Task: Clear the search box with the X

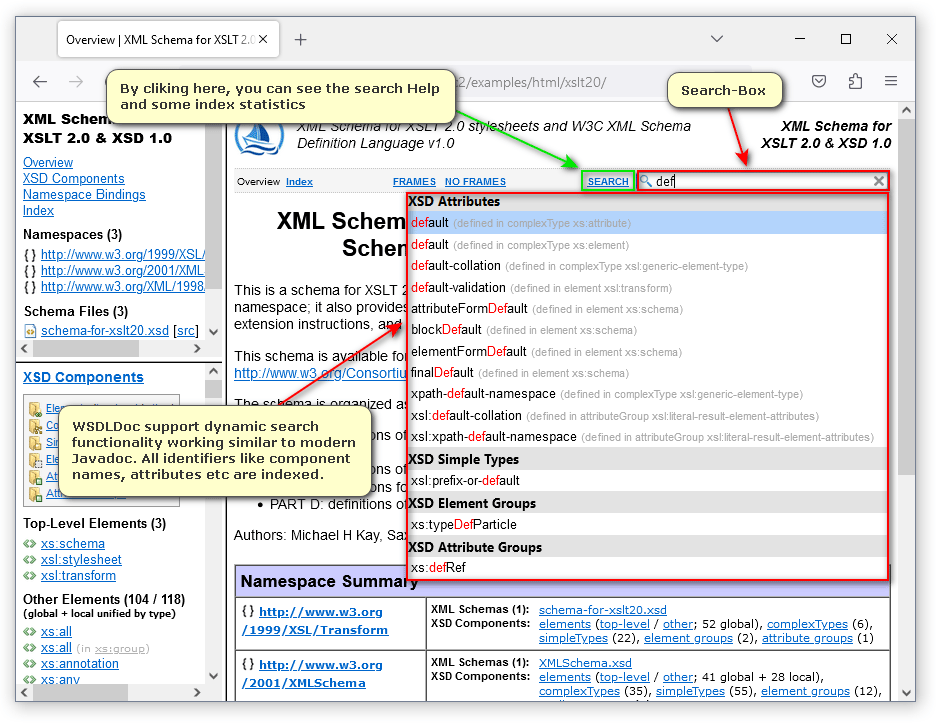Action: point(879,181)
